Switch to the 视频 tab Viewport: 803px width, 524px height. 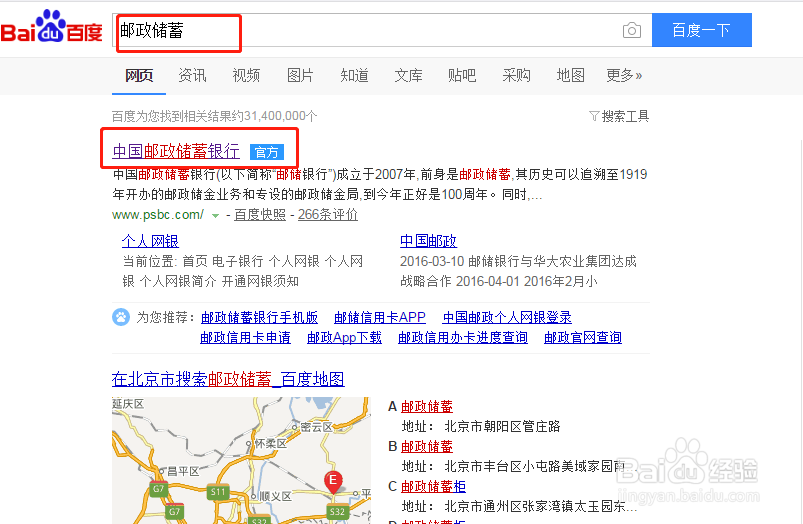[x=246, y=76]
